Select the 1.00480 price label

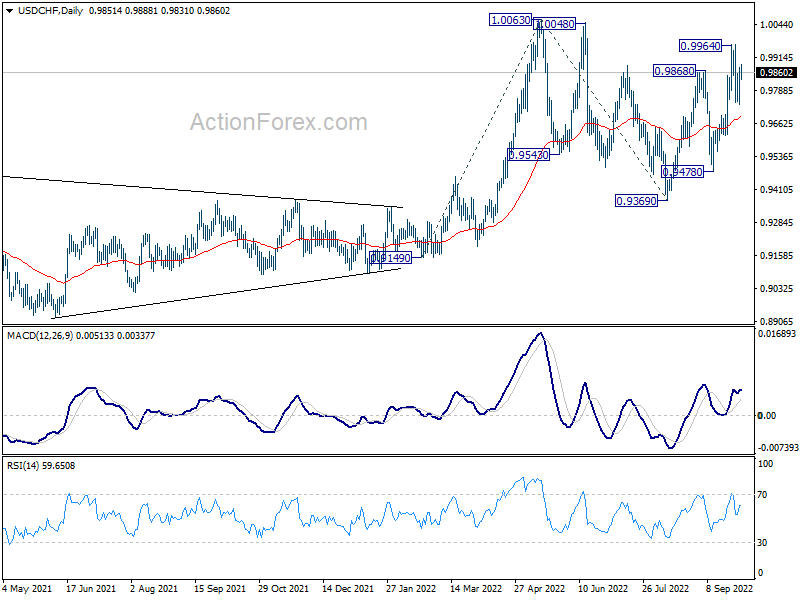[x=555, y=24]
